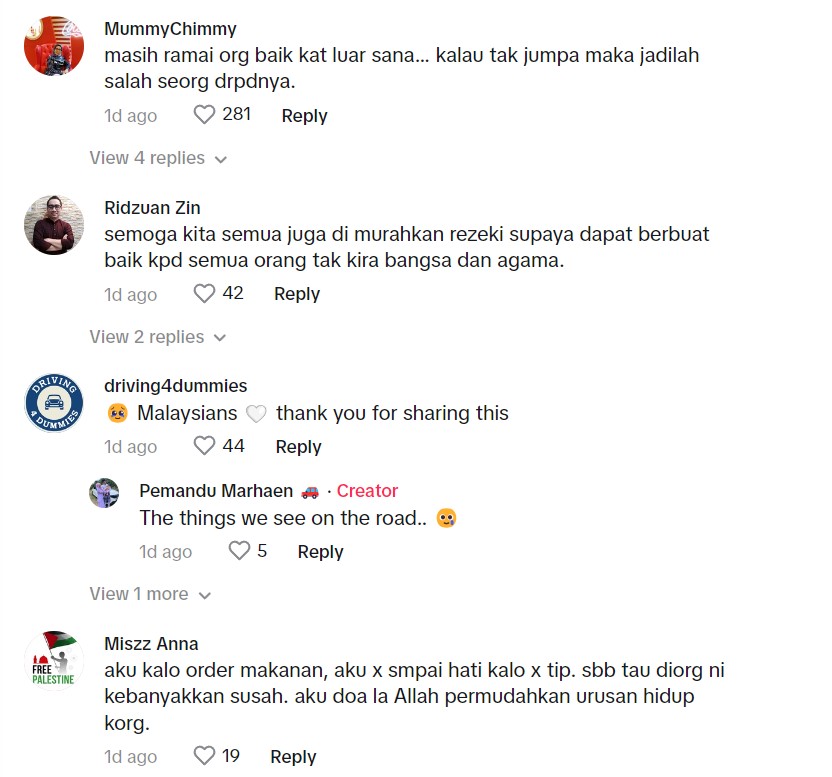Expand View 4 replies
The width and height of the screenshot is (832, 777).
point(158,158)
